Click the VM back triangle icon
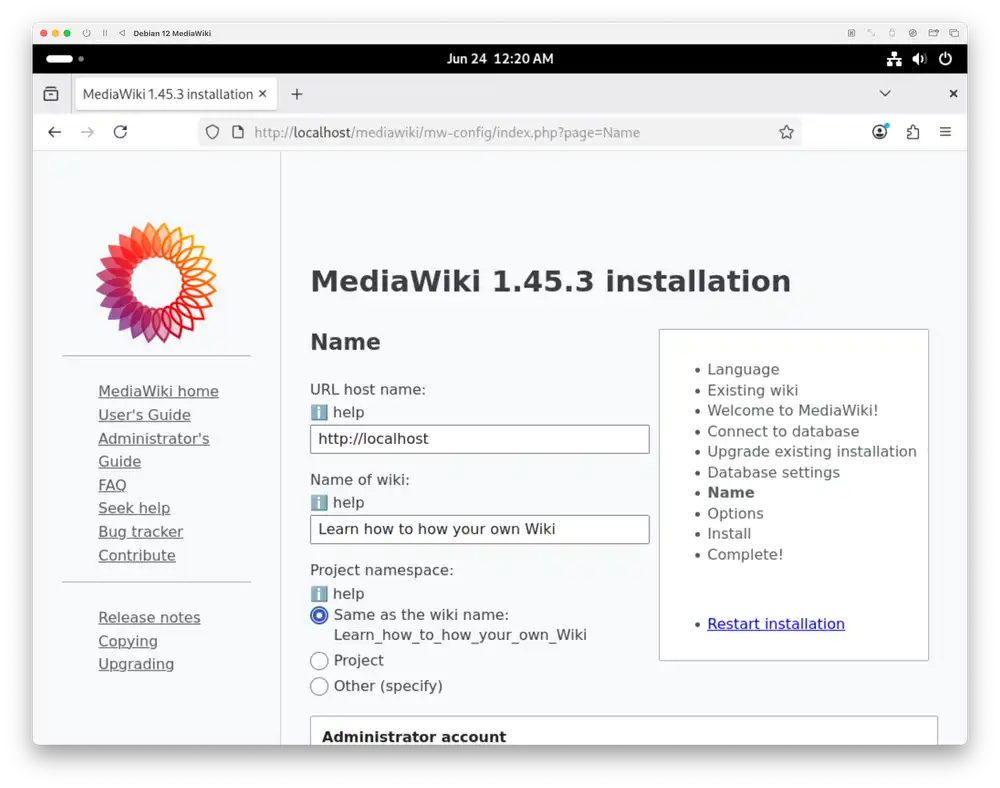The height and width of the screenshot is (788, 1000). pyautogui.click(x=122, y=33)
